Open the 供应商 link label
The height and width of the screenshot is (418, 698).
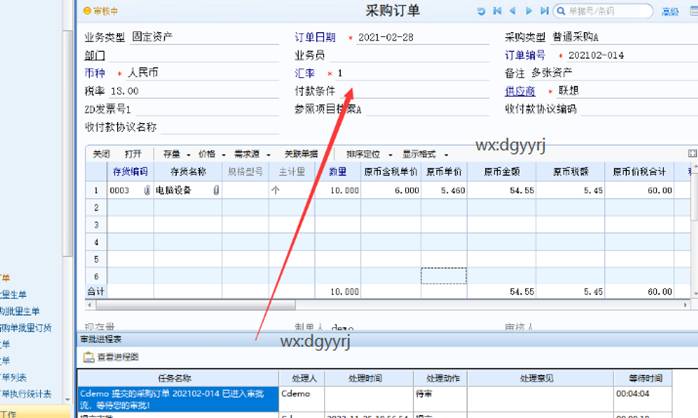pos(518,90)
